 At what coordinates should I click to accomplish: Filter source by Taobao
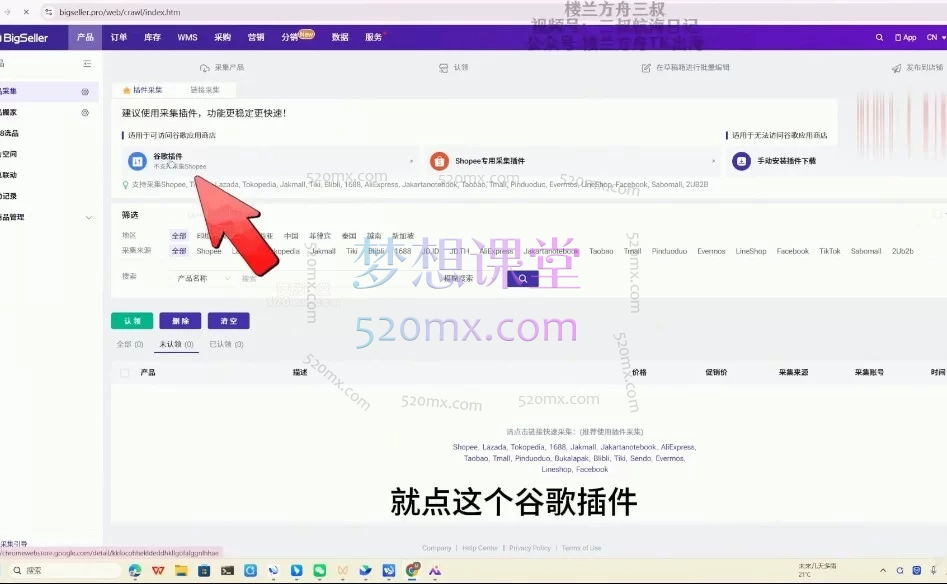tap(601, 251)
